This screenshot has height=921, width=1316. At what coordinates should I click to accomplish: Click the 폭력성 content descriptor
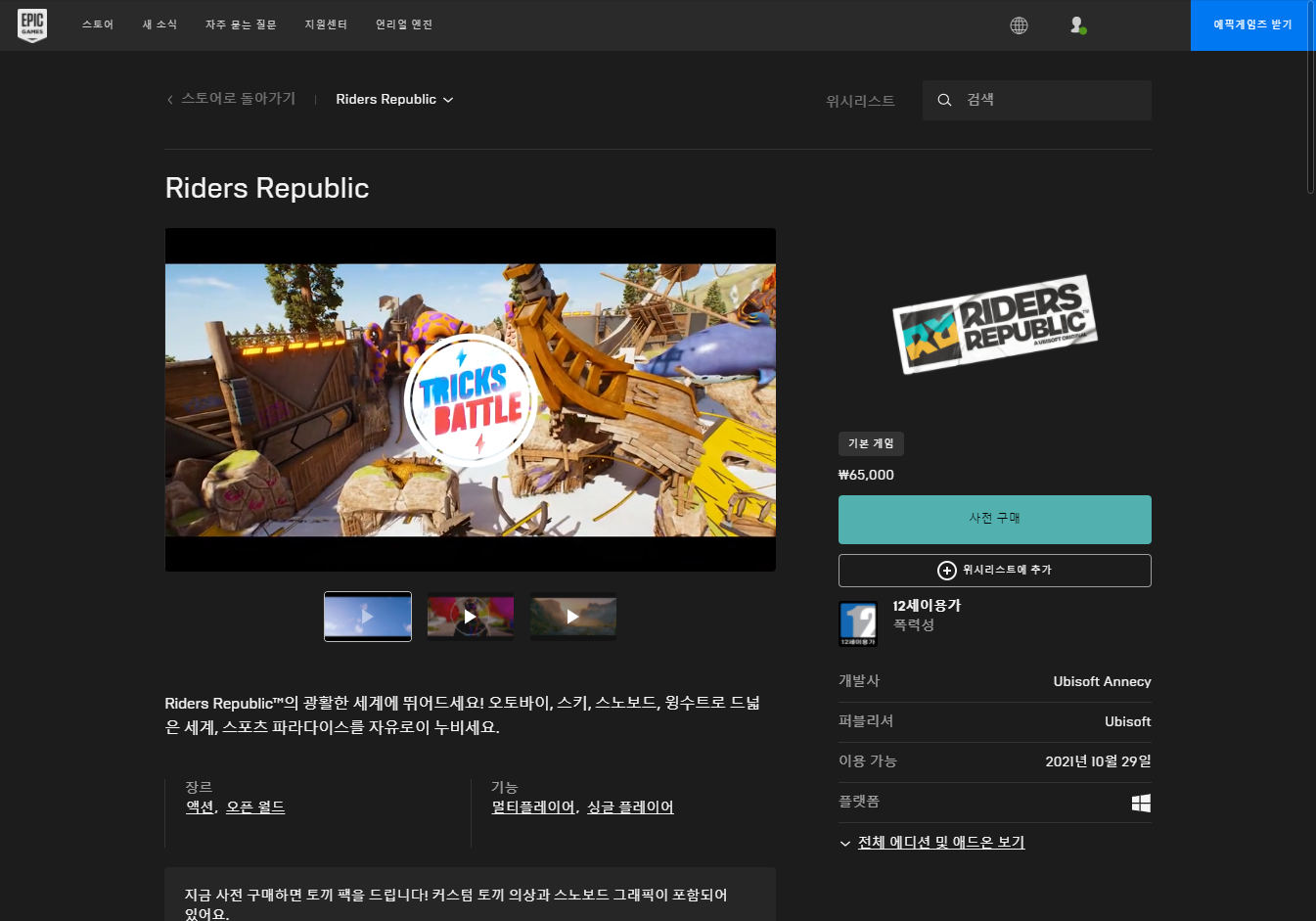click(914, 625)
